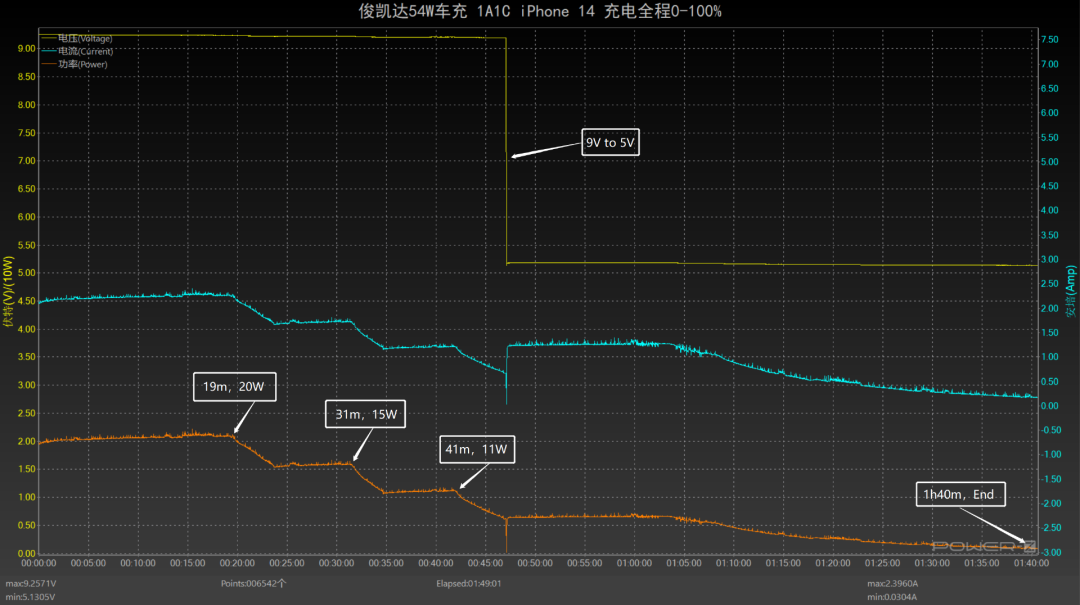Click the 5.00 tick on the Amp axis
1080x605 pixels.
point(1050,161)
